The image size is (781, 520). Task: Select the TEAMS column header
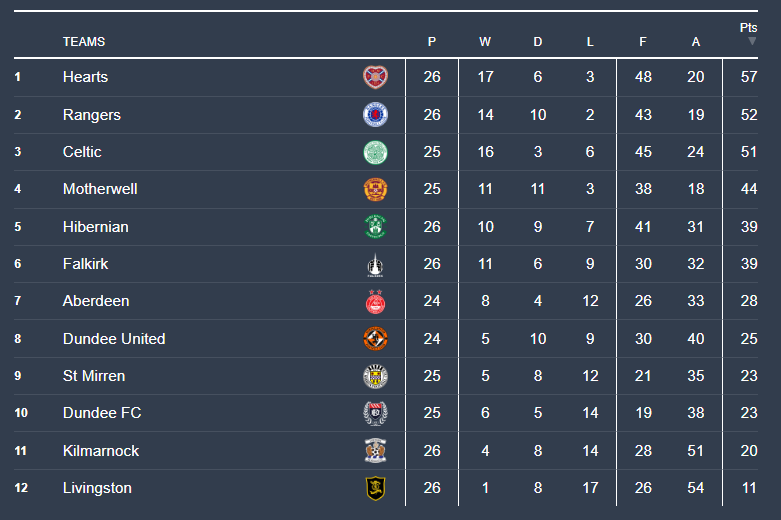pyautogui.click(x=84, y=42)
